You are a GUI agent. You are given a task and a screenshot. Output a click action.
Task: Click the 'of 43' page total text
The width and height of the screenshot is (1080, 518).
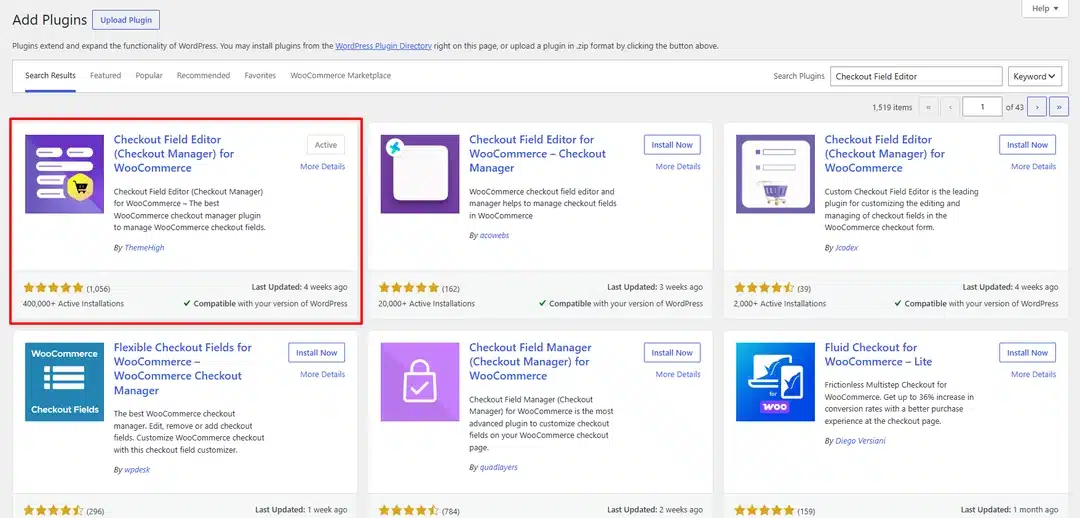click(1015, 107)
